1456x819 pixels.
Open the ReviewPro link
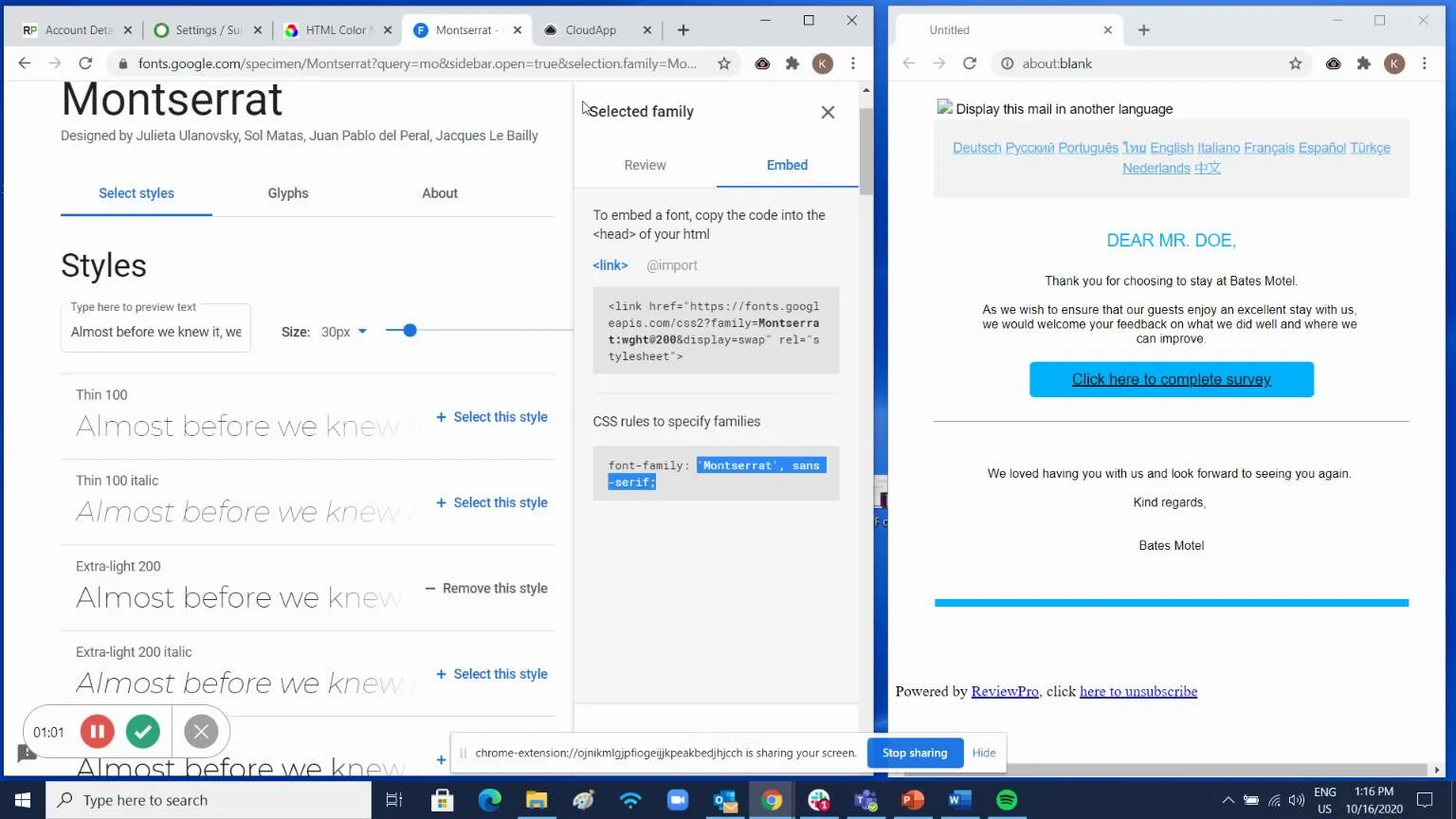point(1005,691)
